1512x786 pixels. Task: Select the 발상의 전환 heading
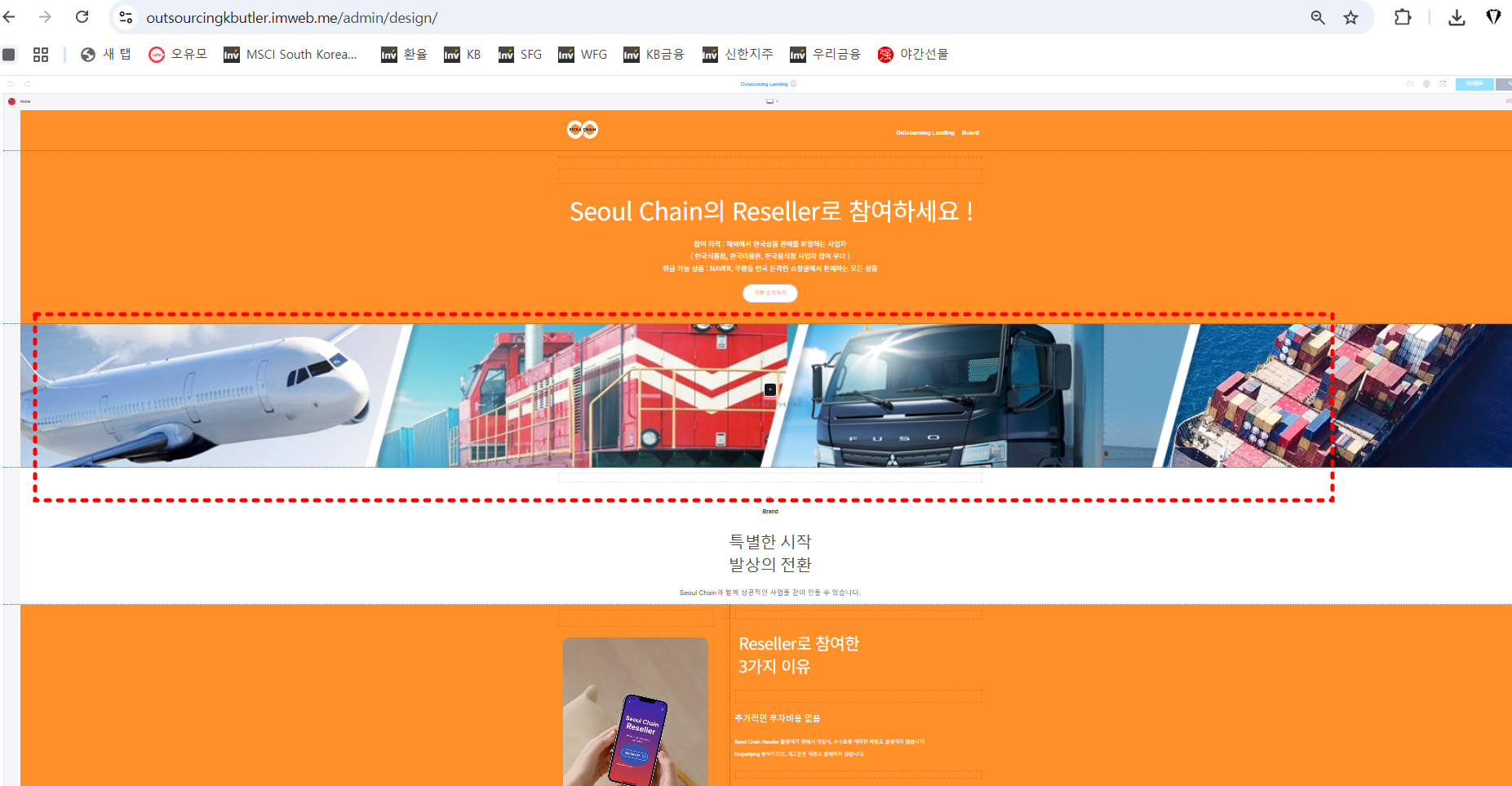click(x=770, y=564)
